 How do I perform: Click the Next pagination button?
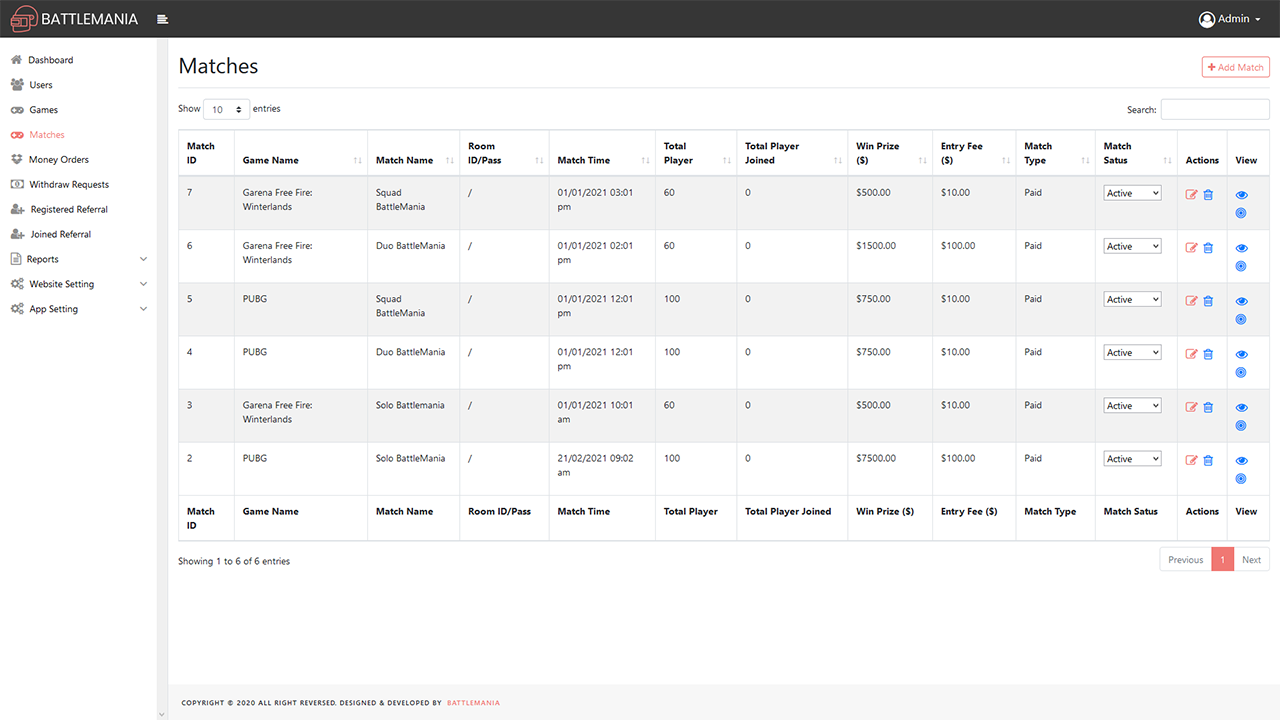(1251, 560)
